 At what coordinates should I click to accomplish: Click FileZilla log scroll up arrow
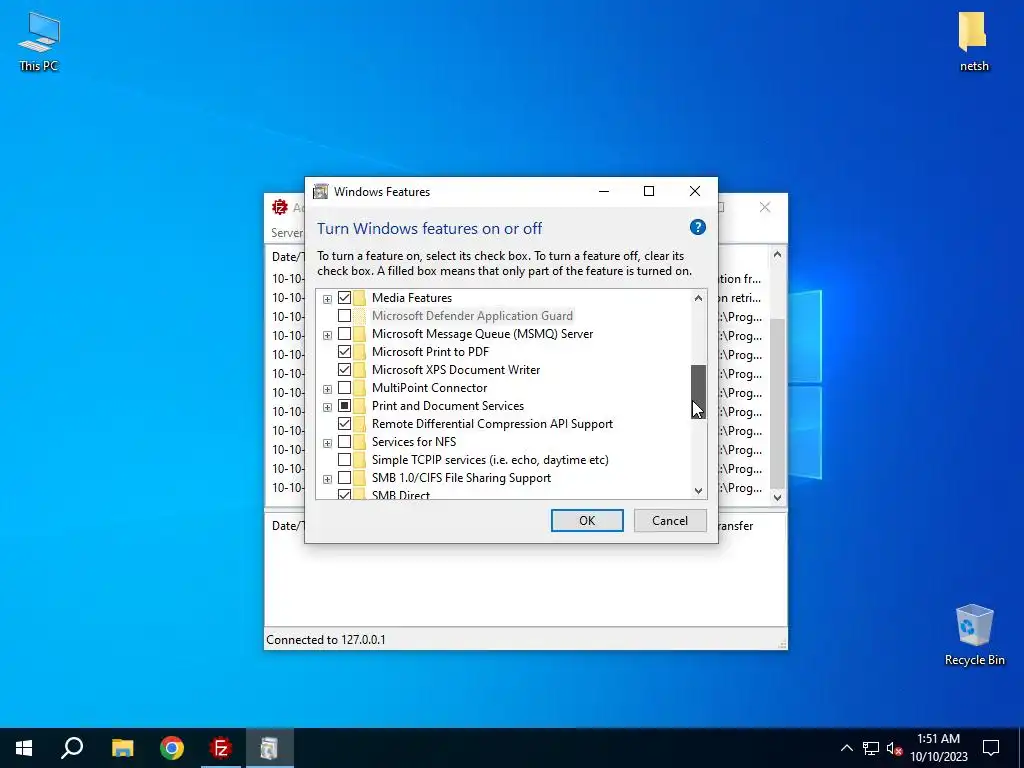point(777,254)
